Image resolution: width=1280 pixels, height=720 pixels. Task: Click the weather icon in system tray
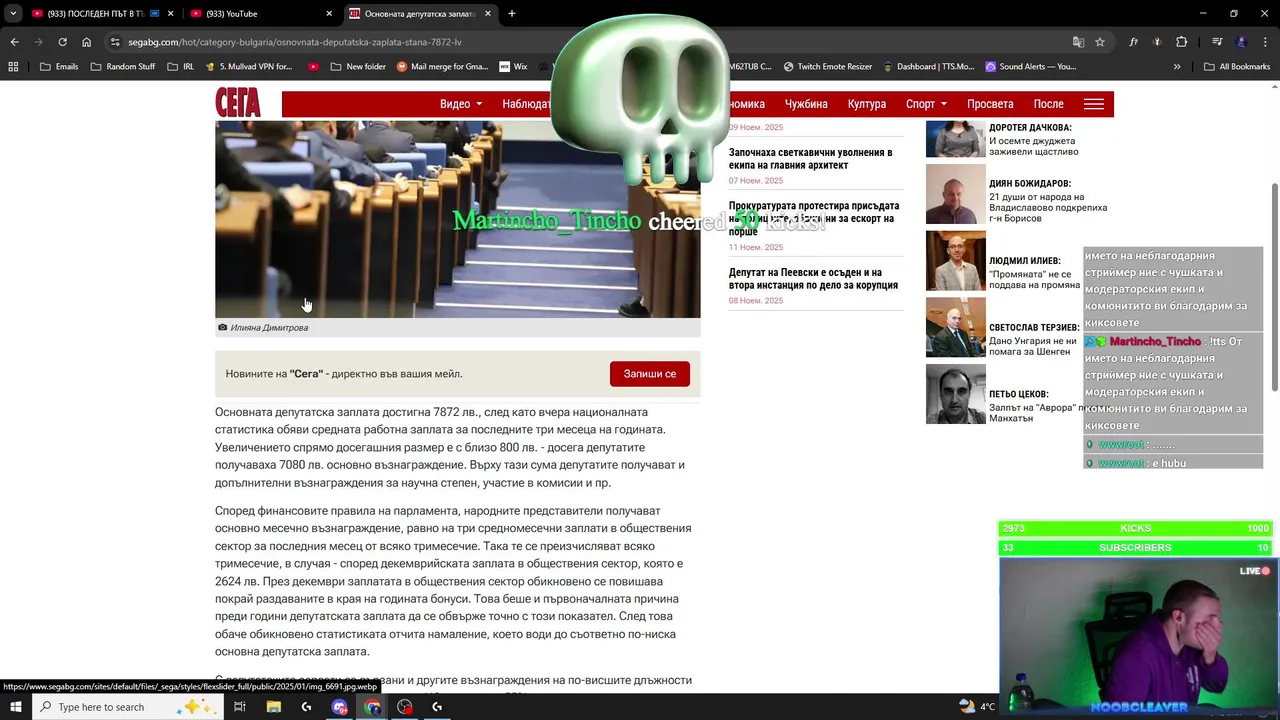tap(966, 706)
